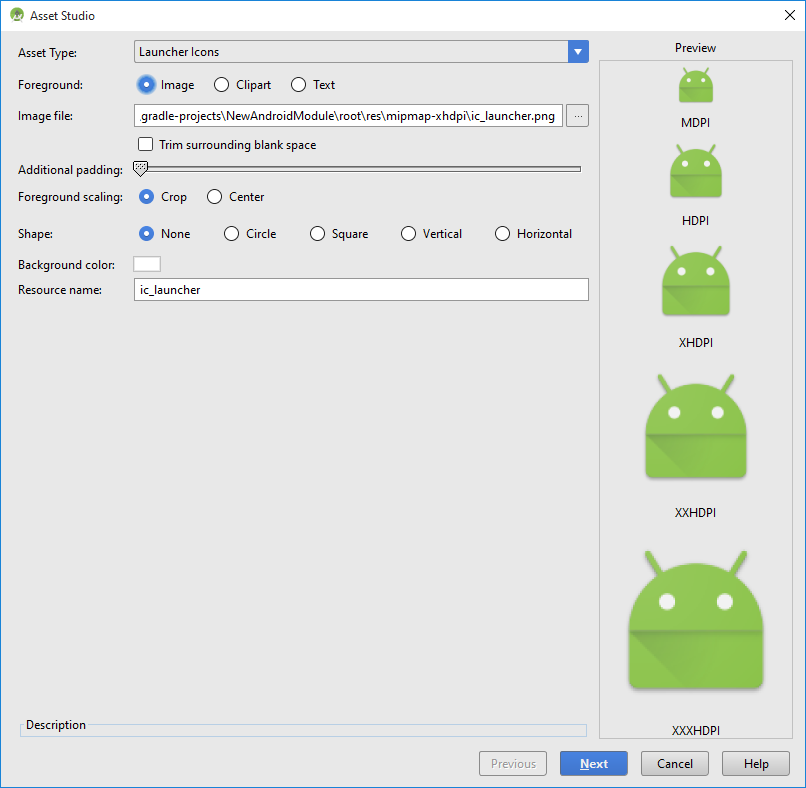Select Clipart as the foreground type
806x788 pixels.
221,85
